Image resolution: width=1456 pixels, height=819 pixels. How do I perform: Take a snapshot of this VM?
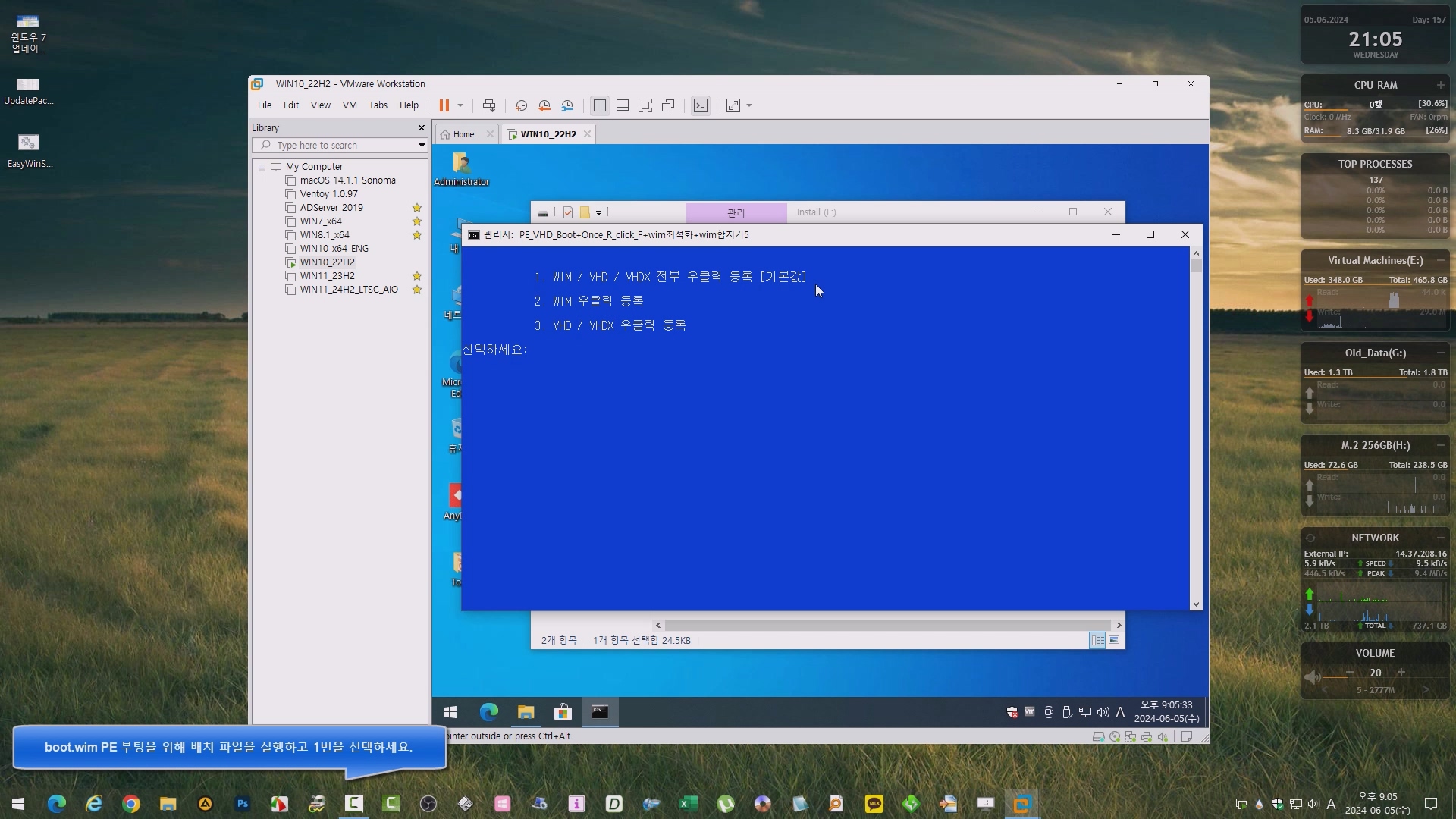pos(521,105)
